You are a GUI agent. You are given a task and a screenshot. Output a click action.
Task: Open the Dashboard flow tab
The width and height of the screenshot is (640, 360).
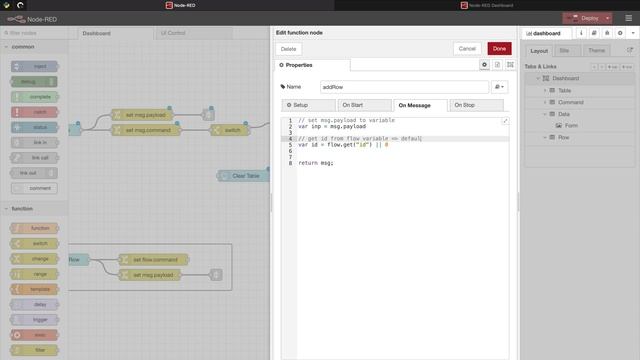pyautogui.click(x=115, y=33)
